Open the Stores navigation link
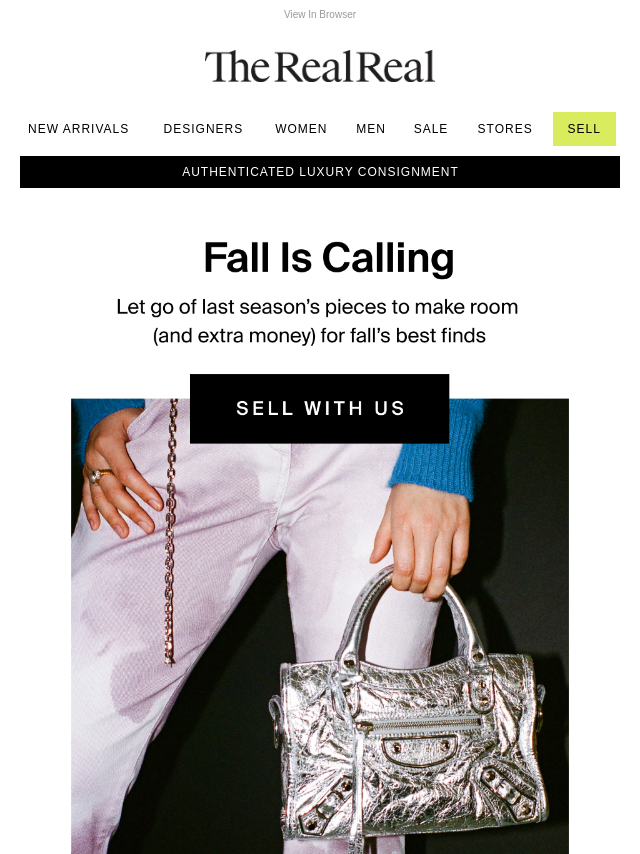 click(x=504, y=129)
